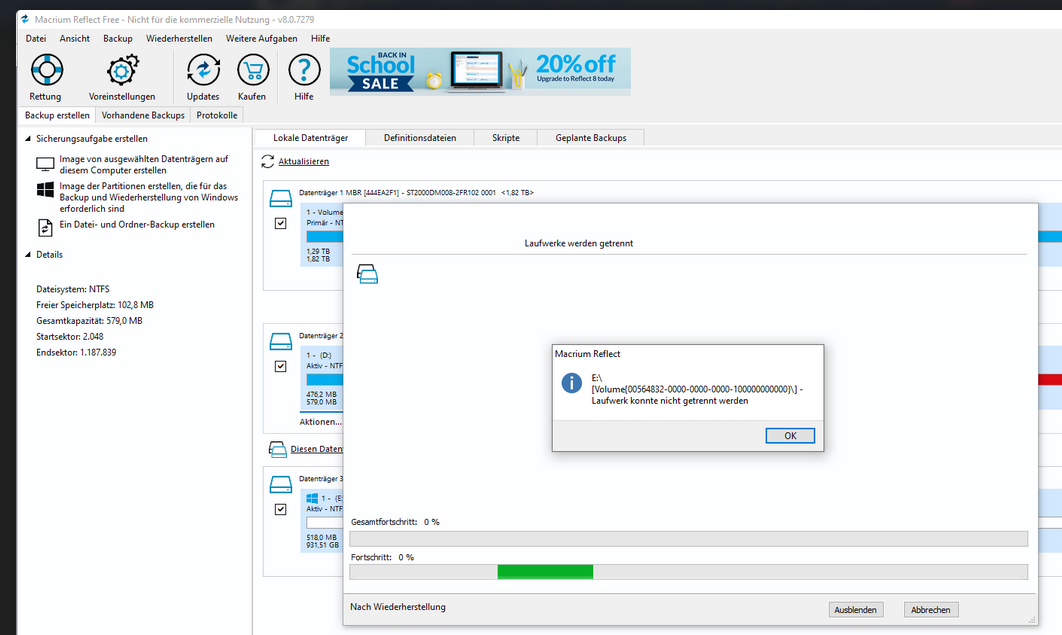Screen dimensions: 1062x635
Task: Click the Datenträger 3 disk icon
Action: coord(280,484)
